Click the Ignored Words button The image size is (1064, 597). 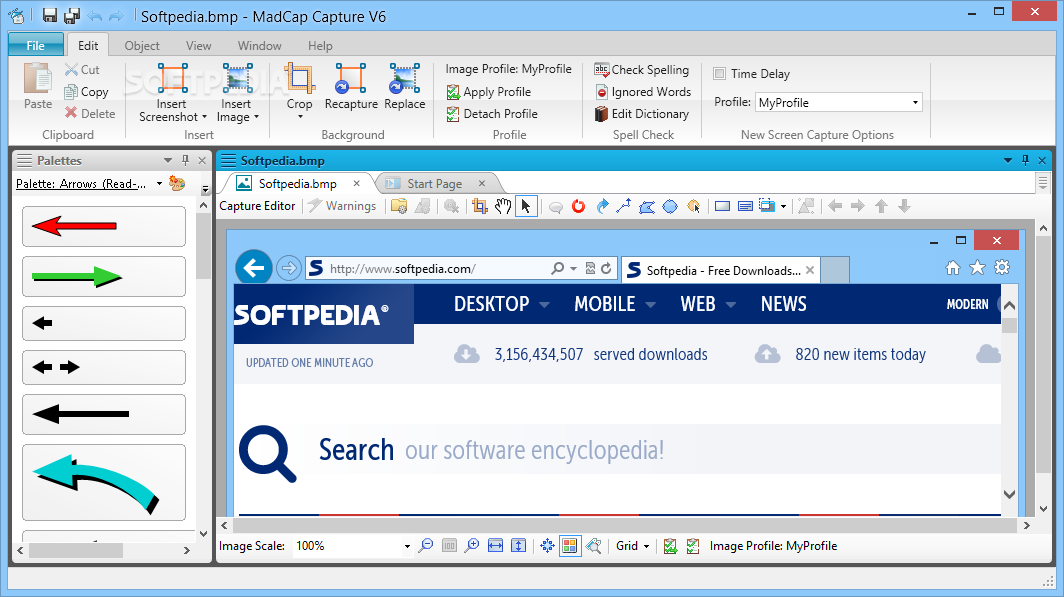(643, 92)
